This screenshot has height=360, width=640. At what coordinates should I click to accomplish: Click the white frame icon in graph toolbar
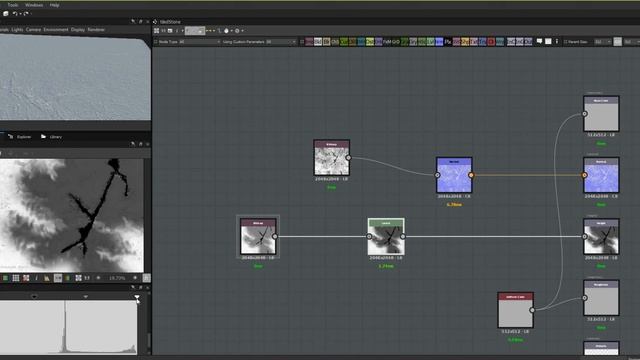coord(548,41)
